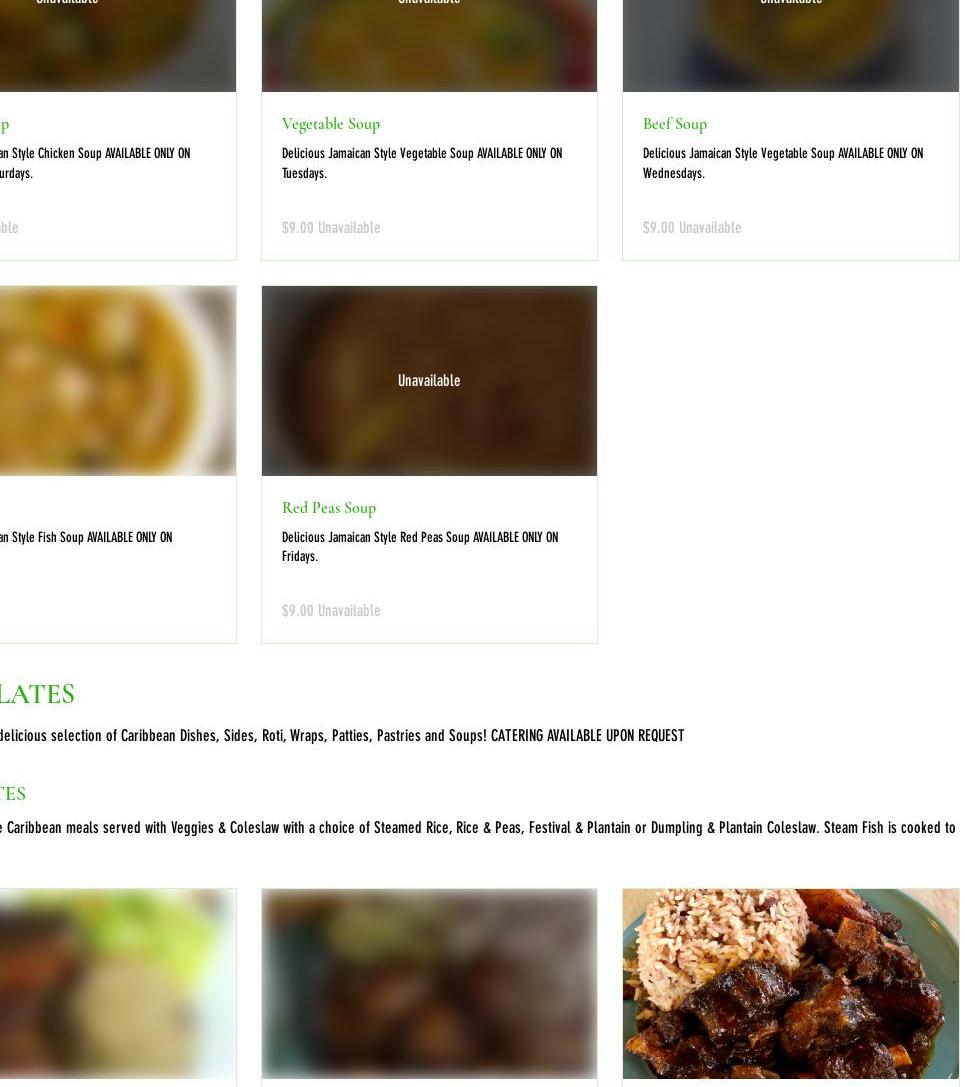Screen dimensions: 965x1087
Task: Click Red Peas Soup $9.00 Unavailable price
Action: point(331,611)
